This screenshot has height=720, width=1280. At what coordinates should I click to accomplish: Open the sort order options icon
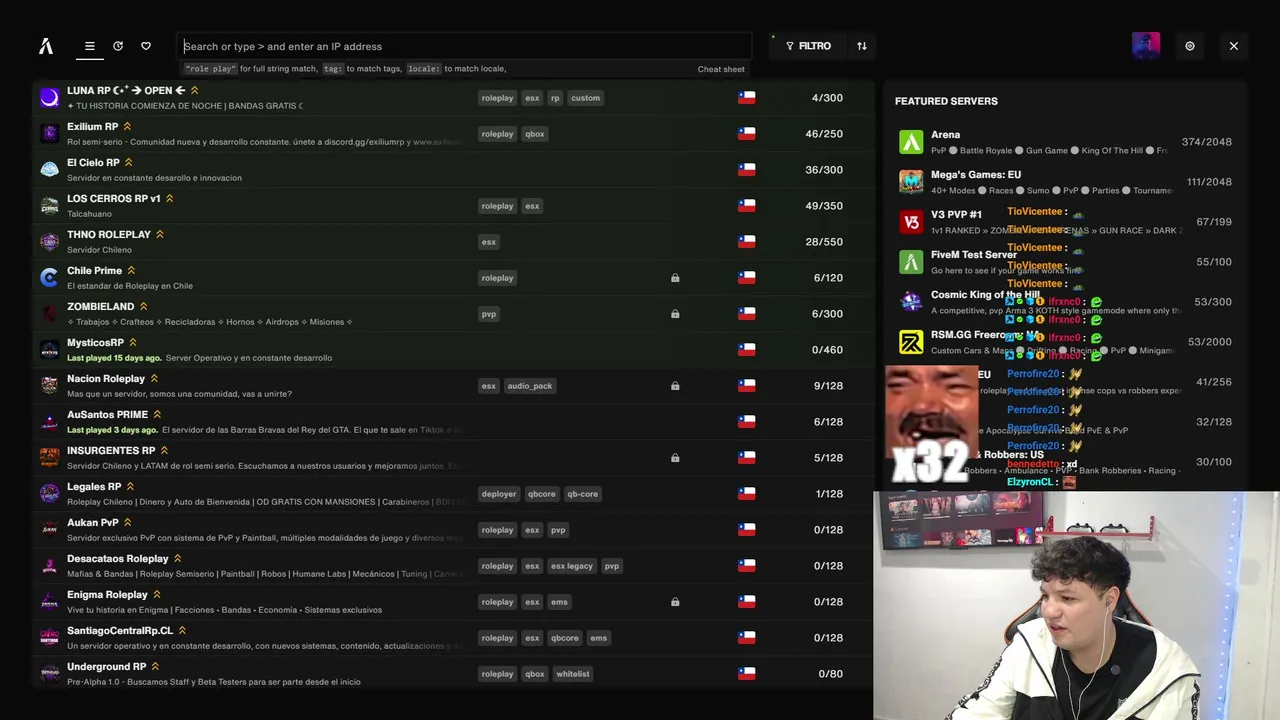[x=862, y=46]
